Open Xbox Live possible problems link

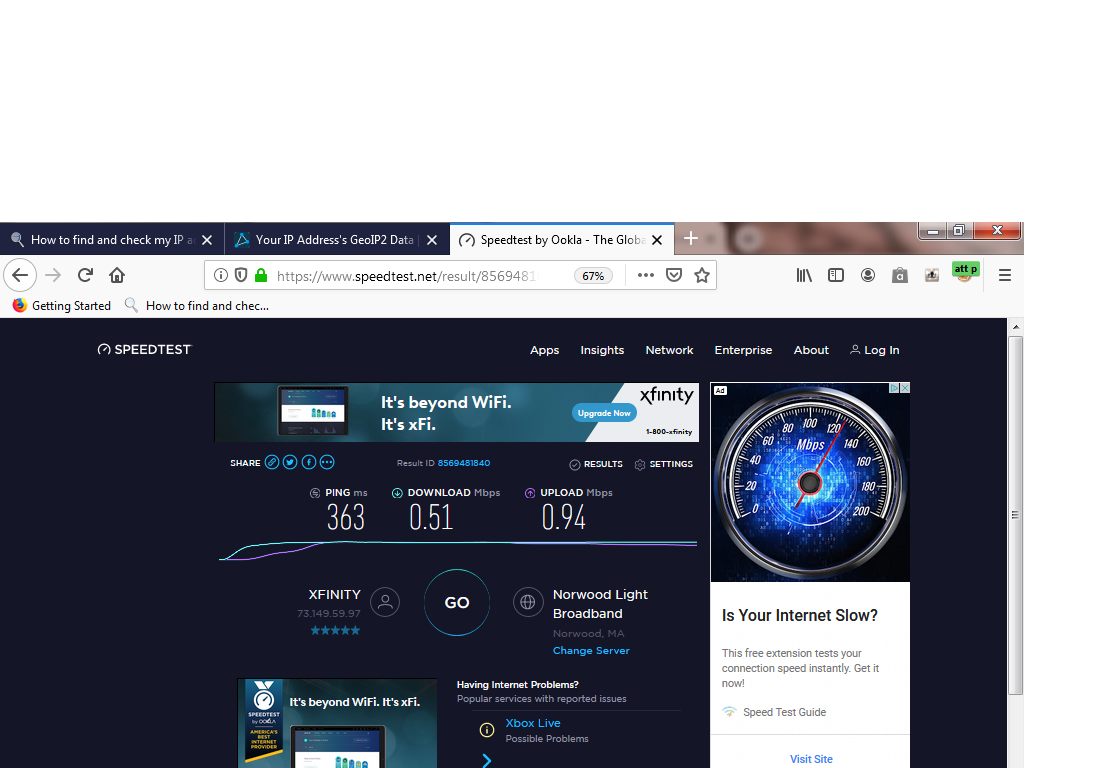click(x=533, y=723)
